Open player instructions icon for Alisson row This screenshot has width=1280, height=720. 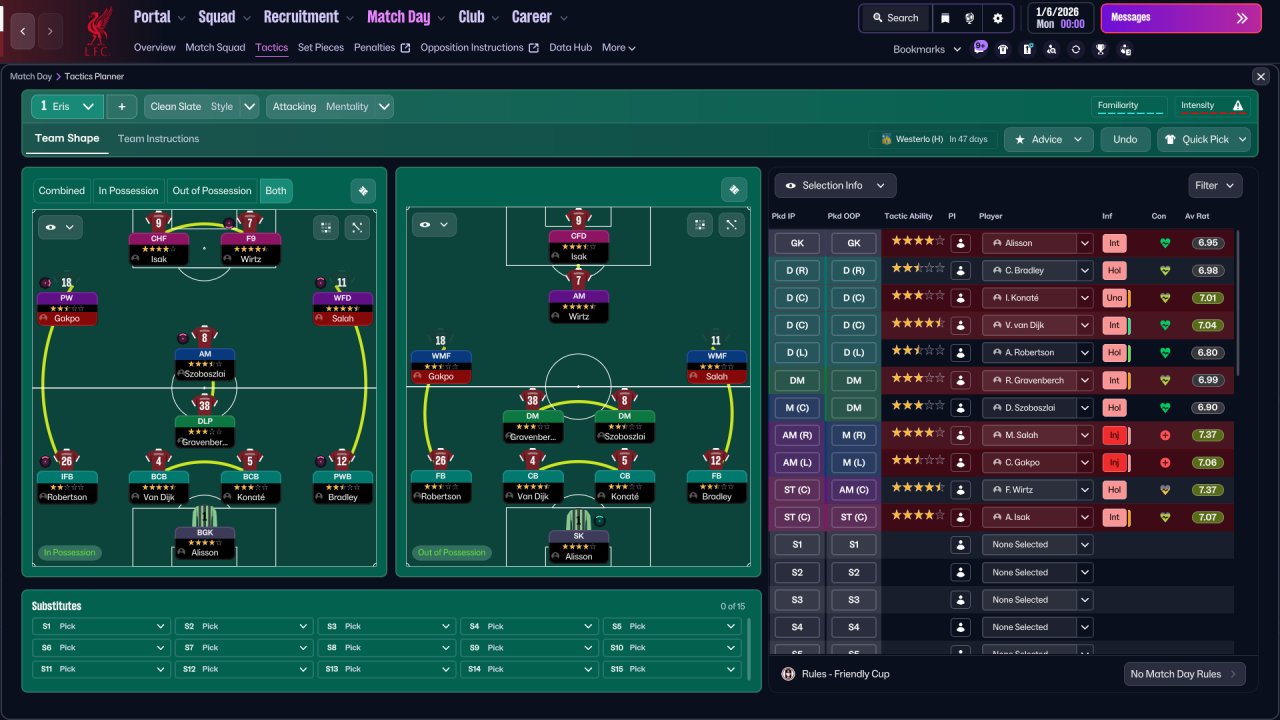tap(960, 243)
